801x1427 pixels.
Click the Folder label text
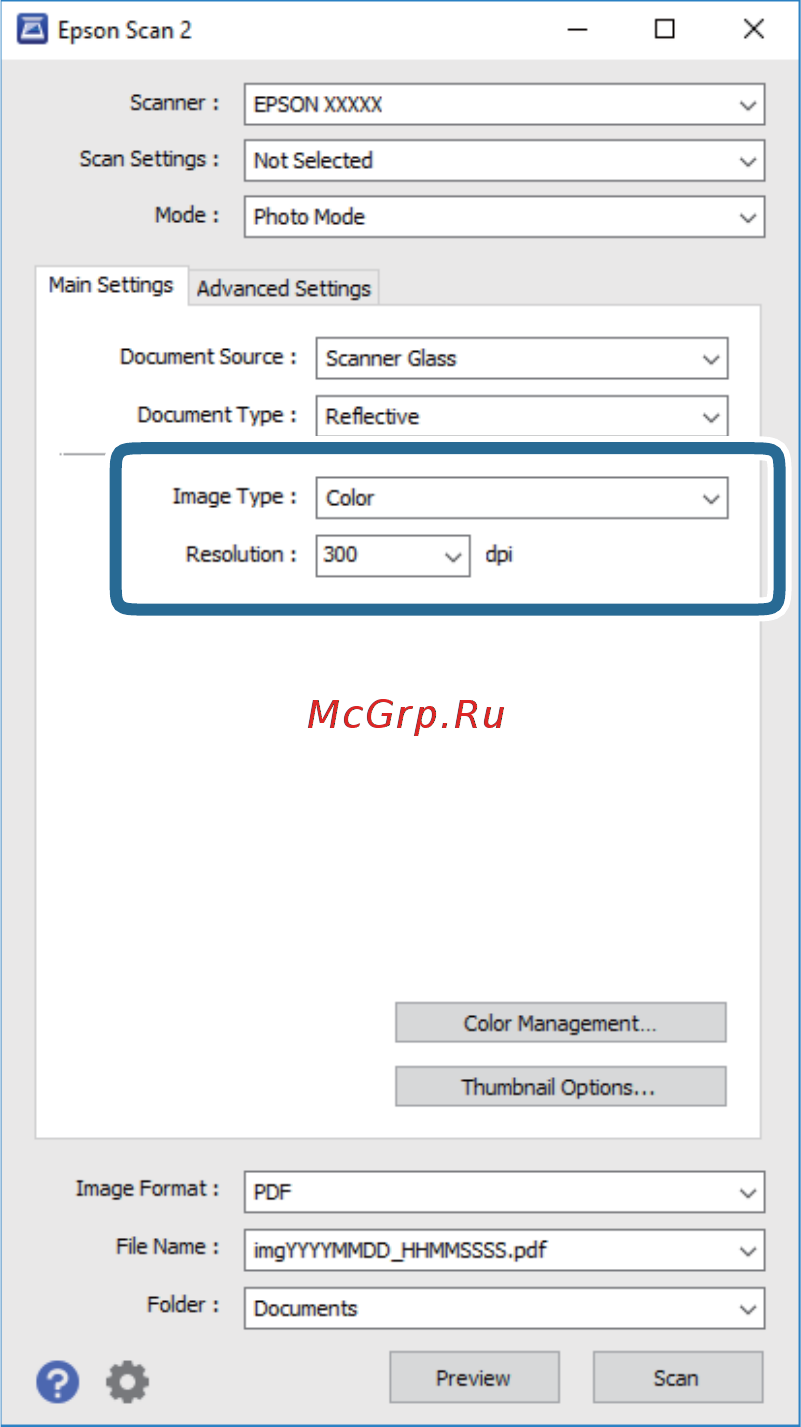(x=182, y=1305)
